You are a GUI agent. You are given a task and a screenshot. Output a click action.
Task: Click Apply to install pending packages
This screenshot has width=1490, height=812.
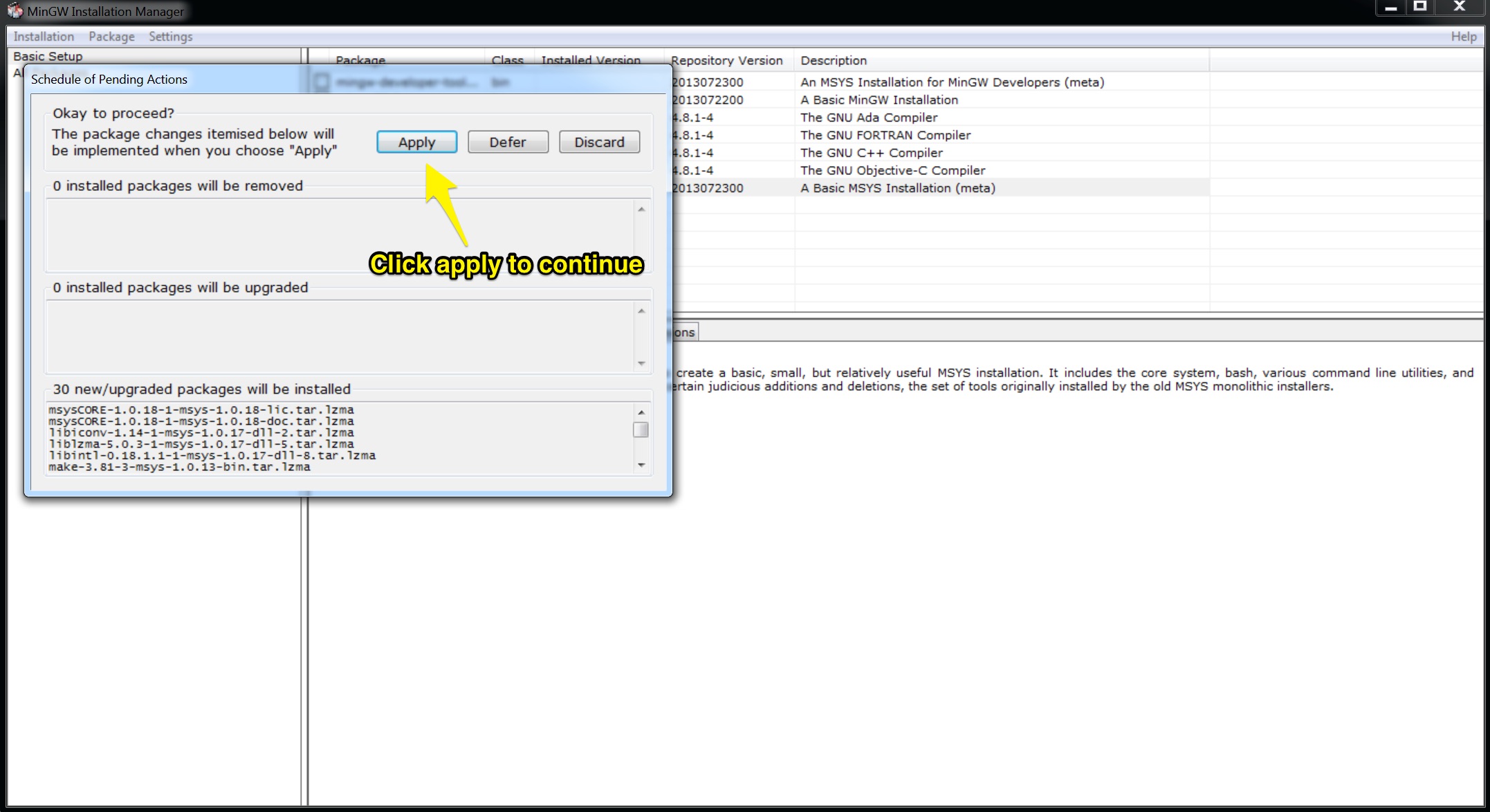coord(415,141)
